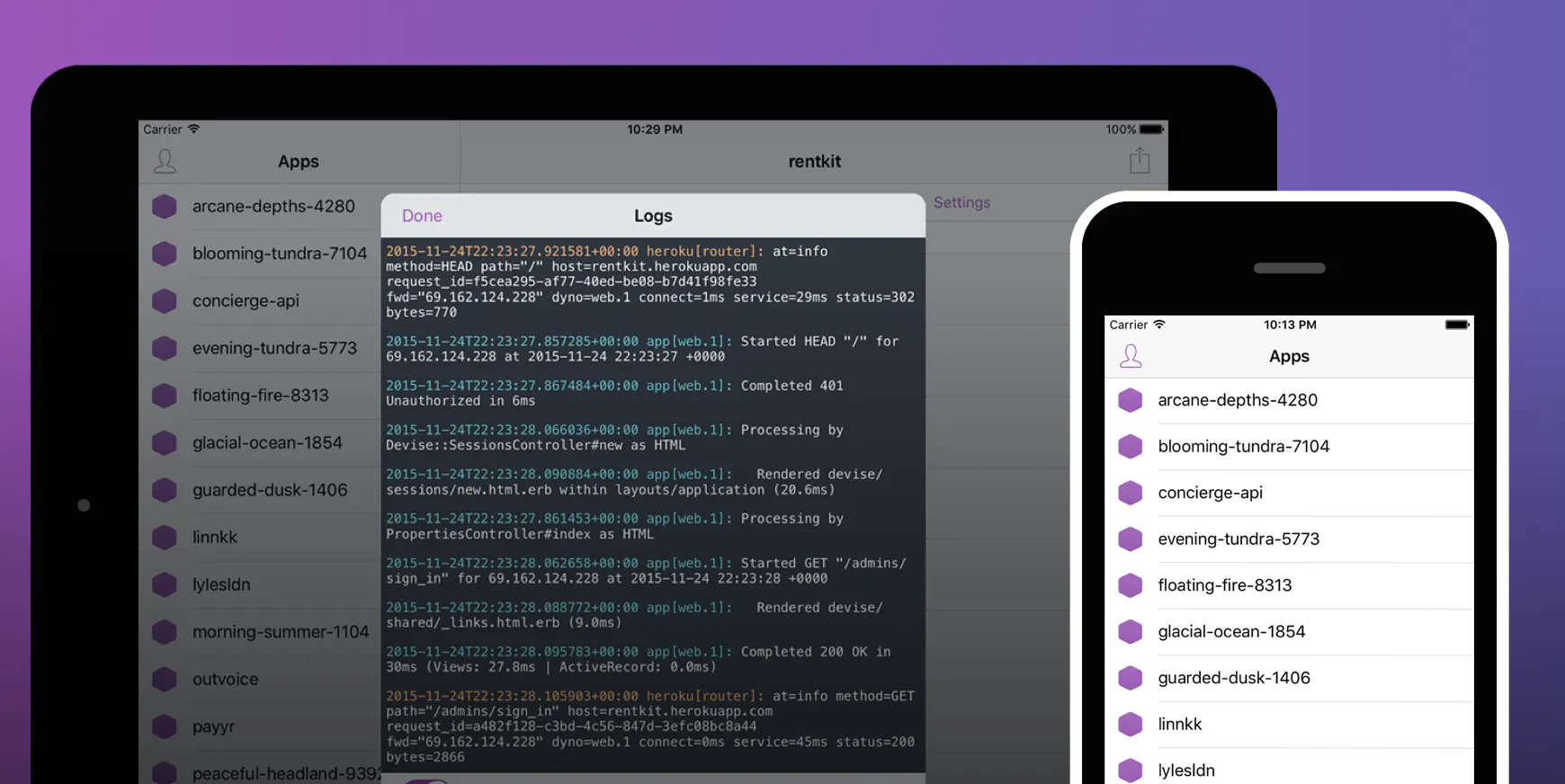Dismiss the Logs popup with Done
This screenshot has width=1565, height=784.
click(x=422, y=216)
